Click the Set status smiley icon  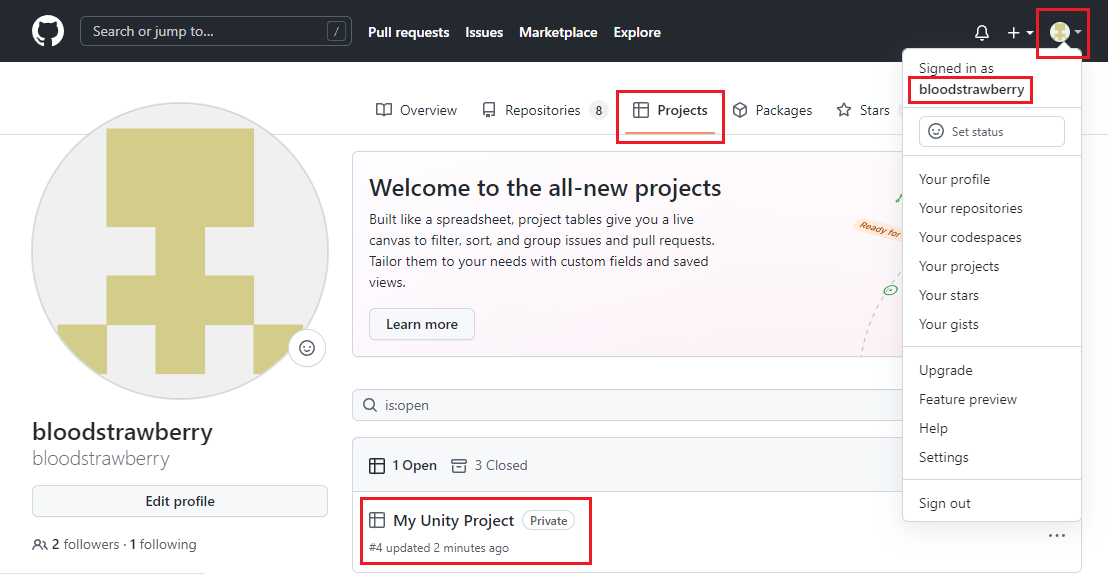(x=936, y=131)
